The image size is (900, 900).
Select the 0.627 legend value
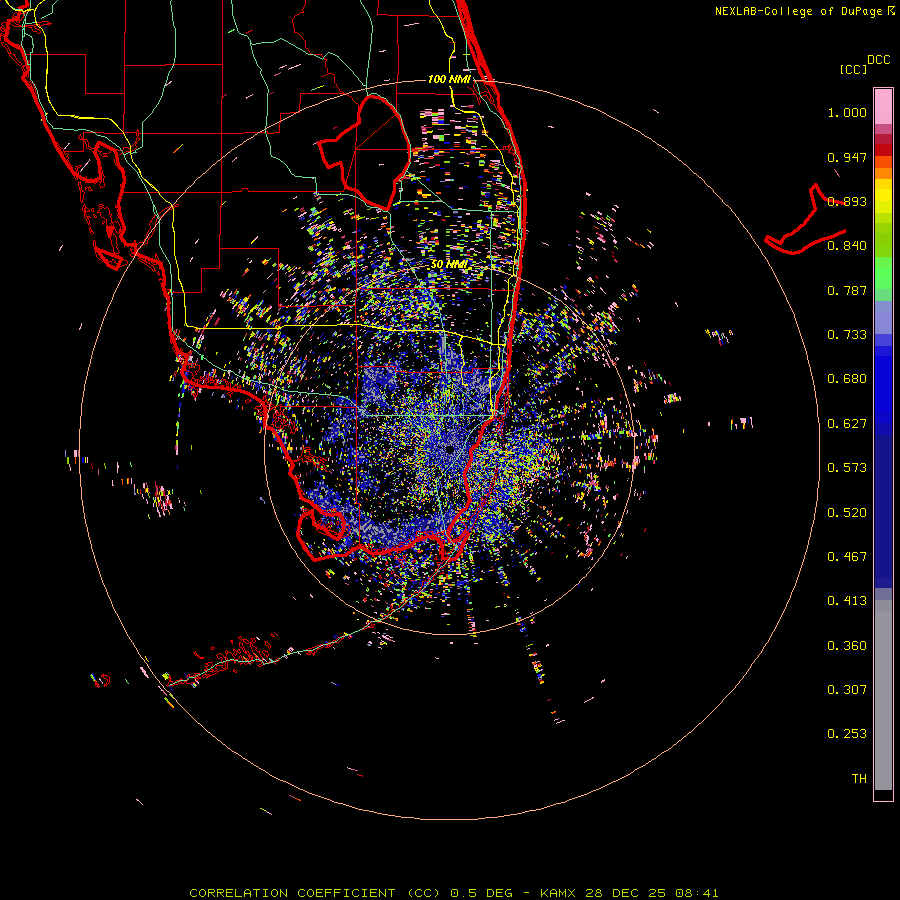click(x=847, y=424)
